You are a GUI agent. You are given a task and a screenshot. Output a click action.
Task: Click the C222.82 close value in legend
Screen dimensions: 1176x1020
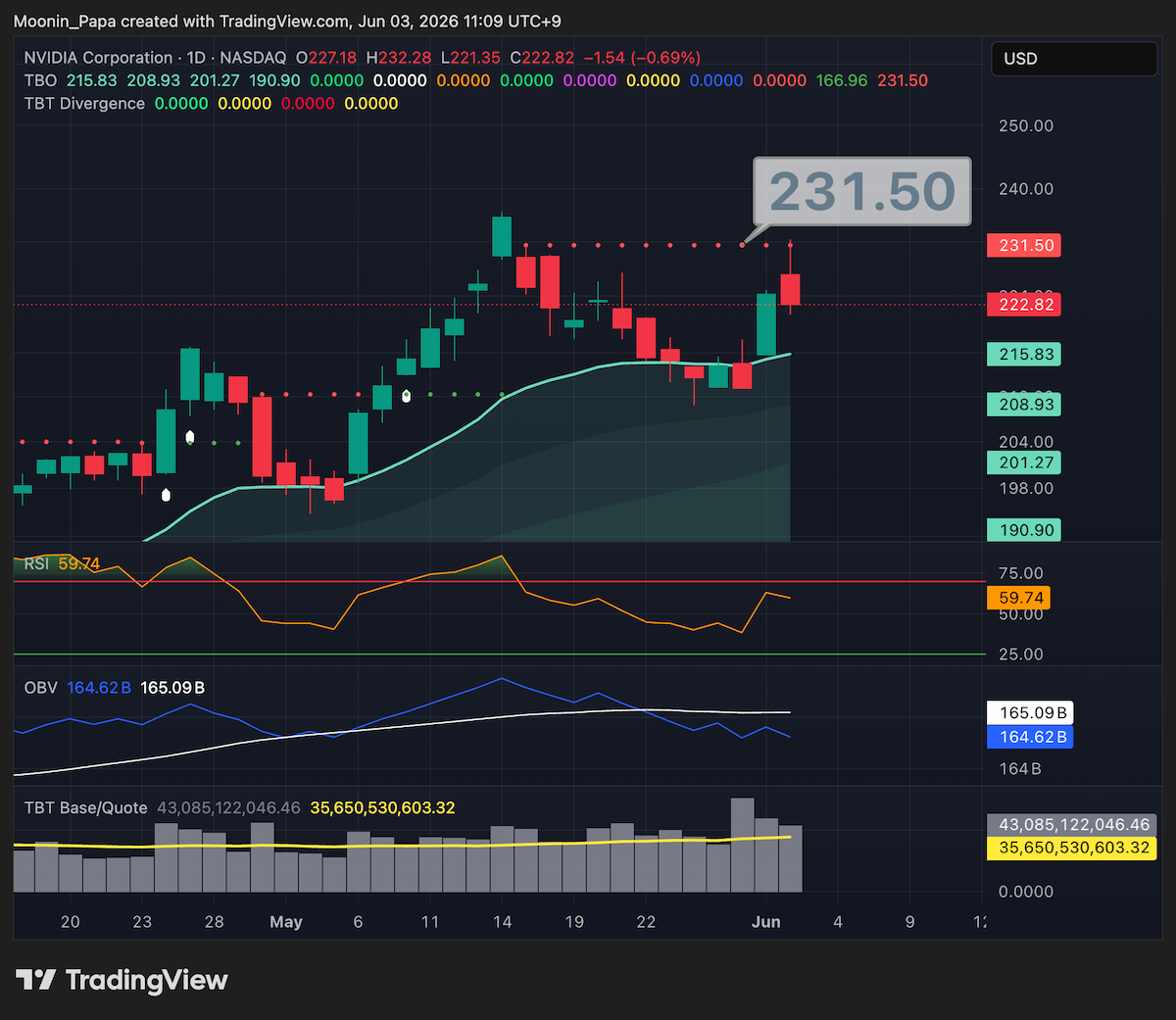(x=542, y=58)
